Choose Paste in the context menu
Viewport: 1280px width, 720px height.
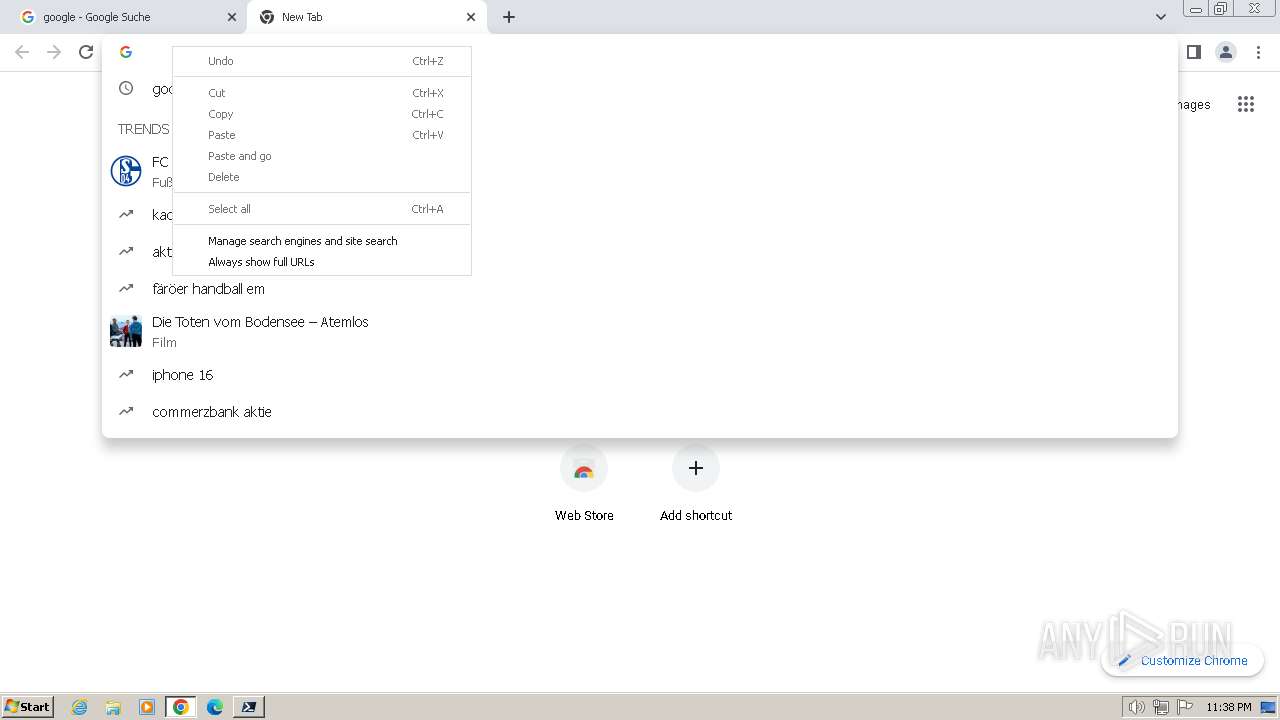pos(322,135)
